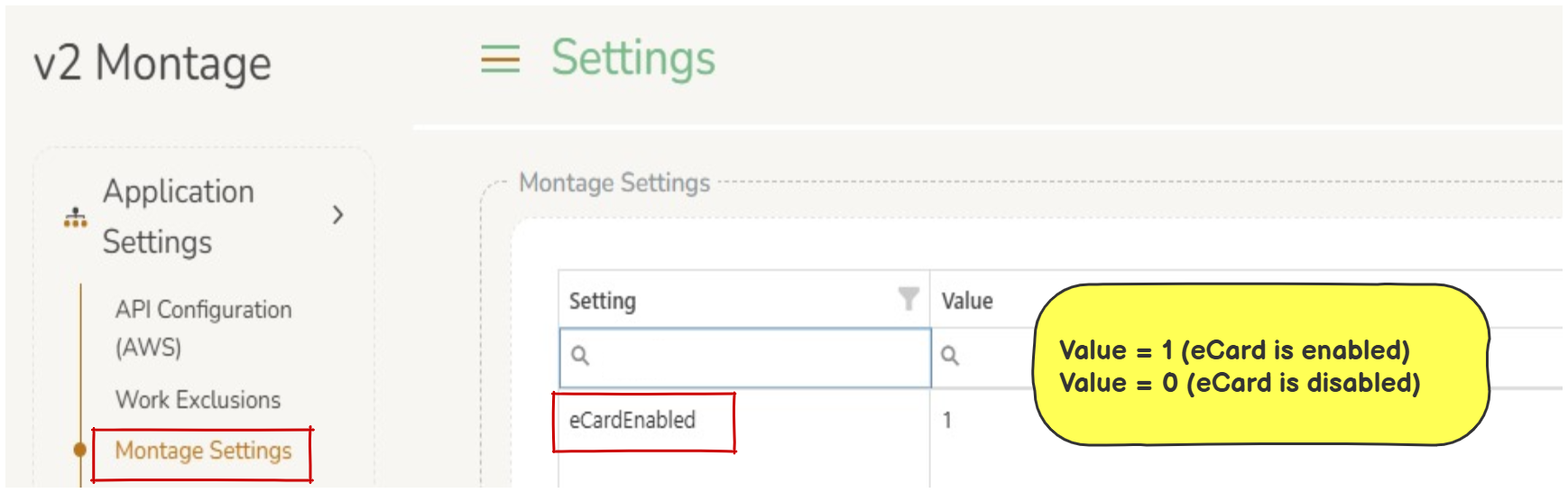
Task: Click magnifier icon in Setting filter box
Action: point(580,356)
